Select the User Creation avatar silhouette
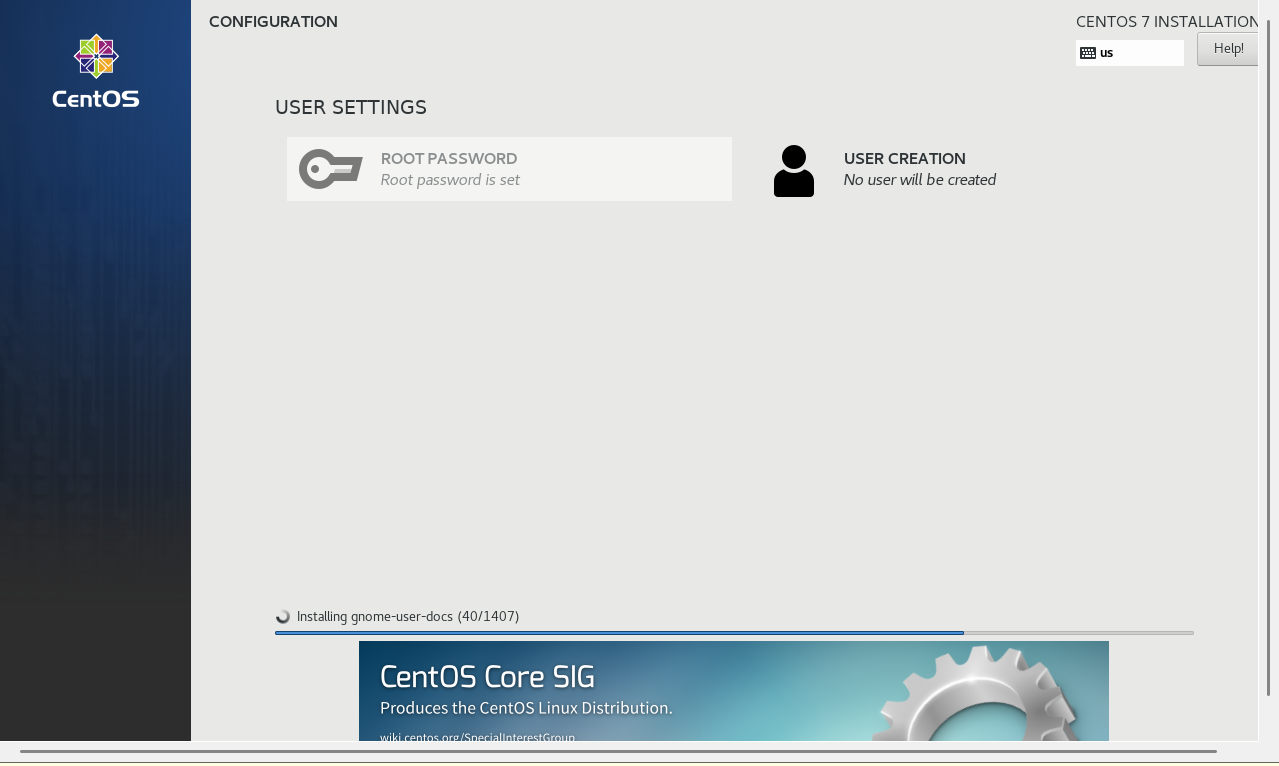1279x766 pixels. [x=793, y=169]
